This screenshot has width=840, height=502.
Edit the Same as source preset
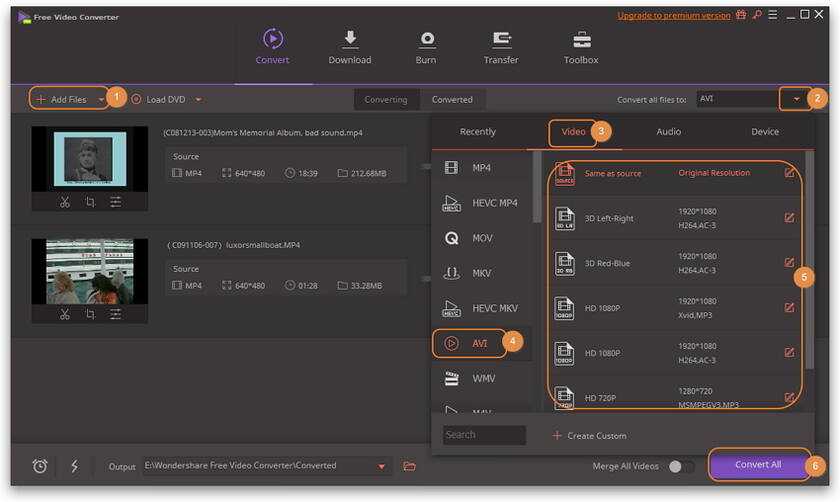pyautogui.click(x=789, y=173)
